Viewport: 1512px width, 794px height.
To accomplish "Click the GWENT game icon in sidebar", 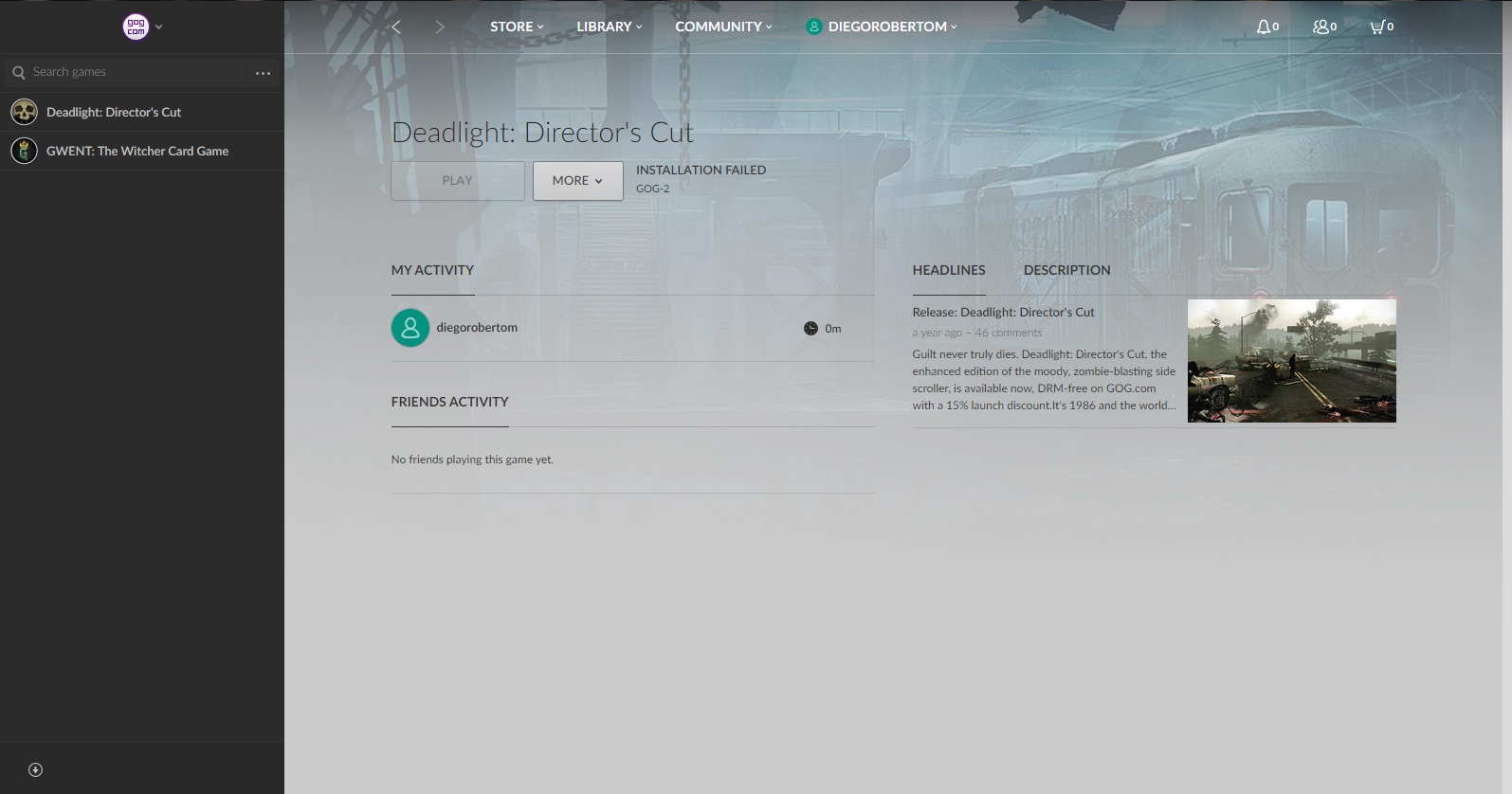I will (24, 151).
